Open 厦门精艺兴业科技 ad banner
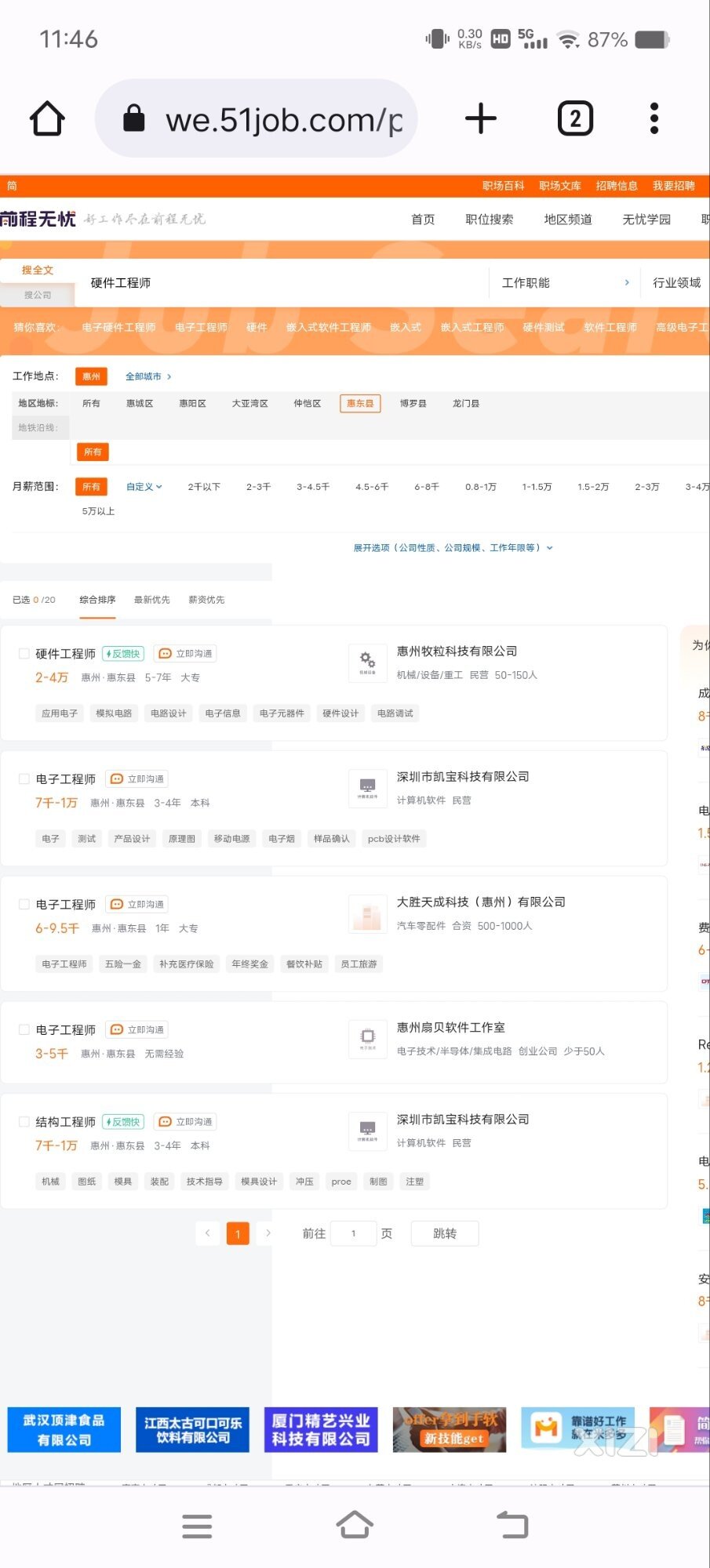 click(x=321, y=1429)
